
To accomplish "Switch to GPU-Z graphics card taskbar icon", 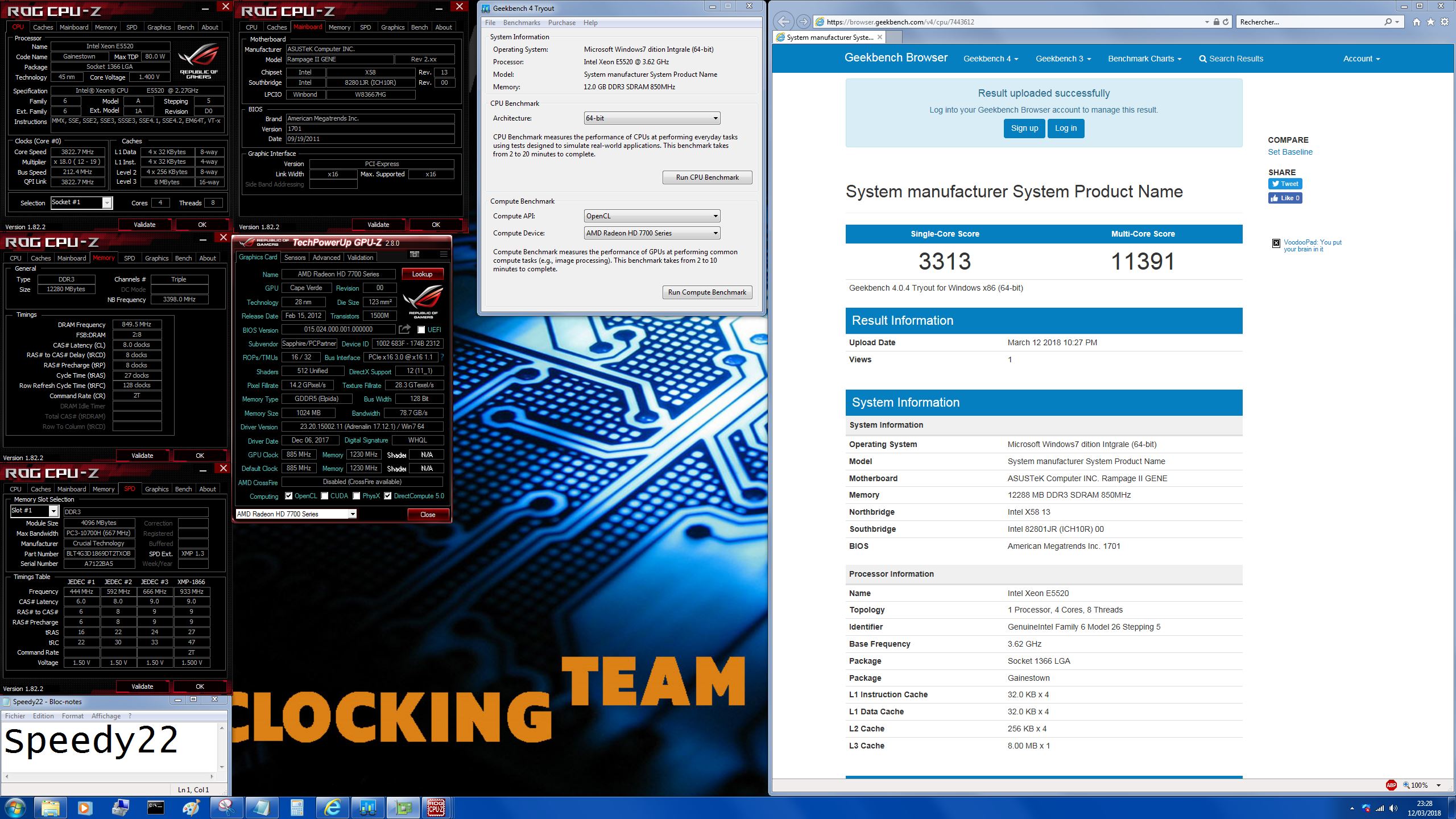I will pos(402,808).
